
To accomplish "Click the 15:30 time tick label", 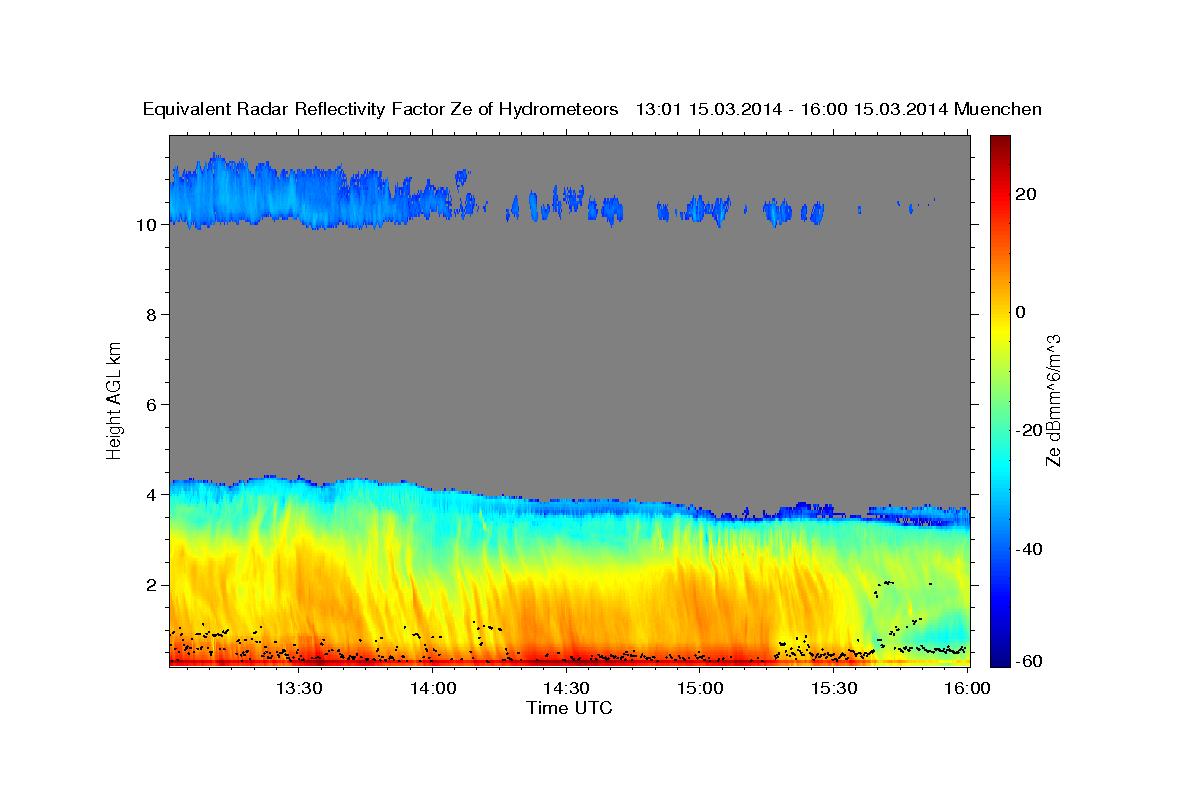I will click(834, 688).
